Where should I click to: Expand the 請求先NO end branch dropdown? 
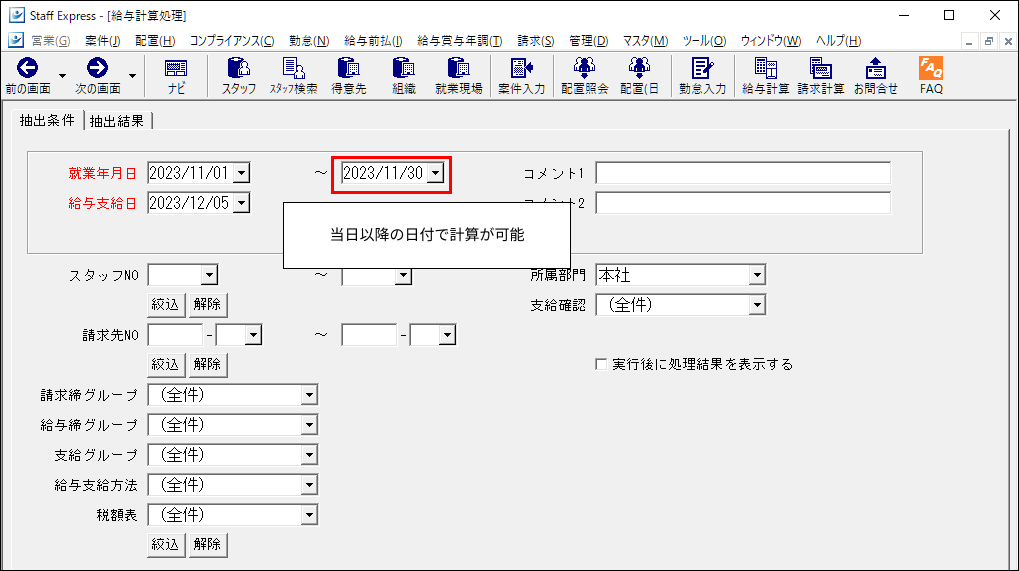click(x=447, y=336)
